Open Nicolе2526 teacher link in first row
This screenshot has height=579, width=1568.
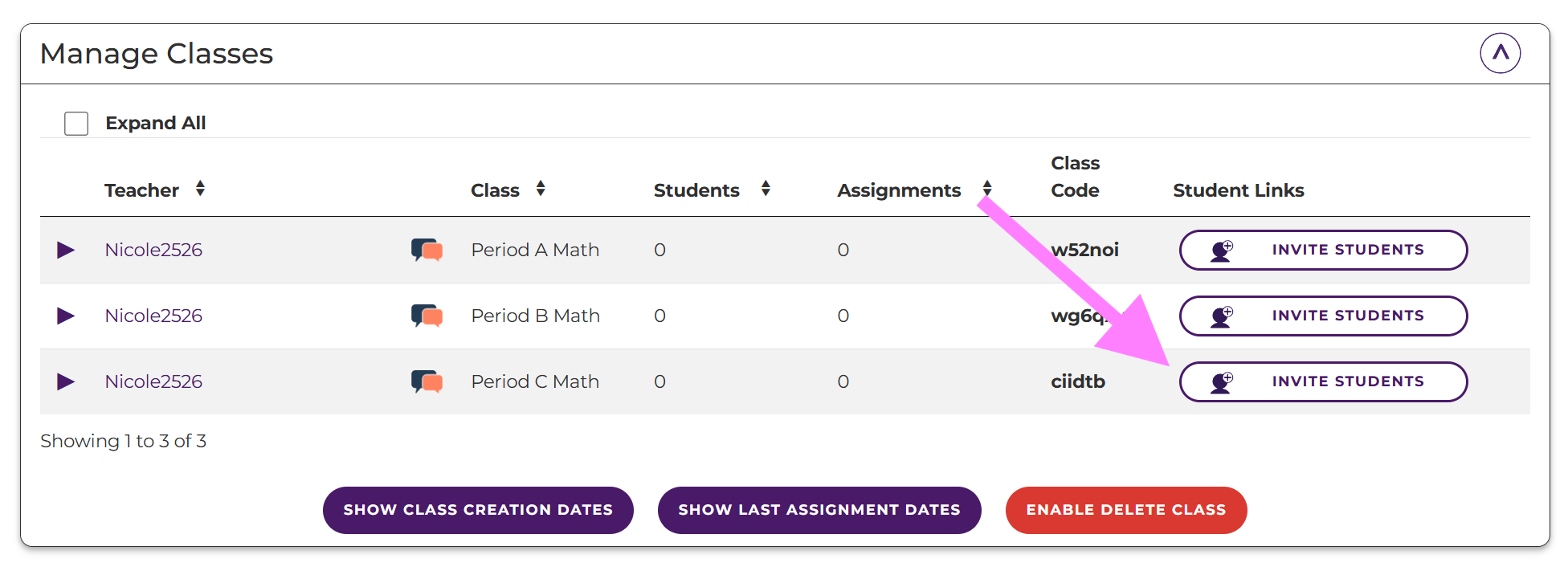pos(153,250)
